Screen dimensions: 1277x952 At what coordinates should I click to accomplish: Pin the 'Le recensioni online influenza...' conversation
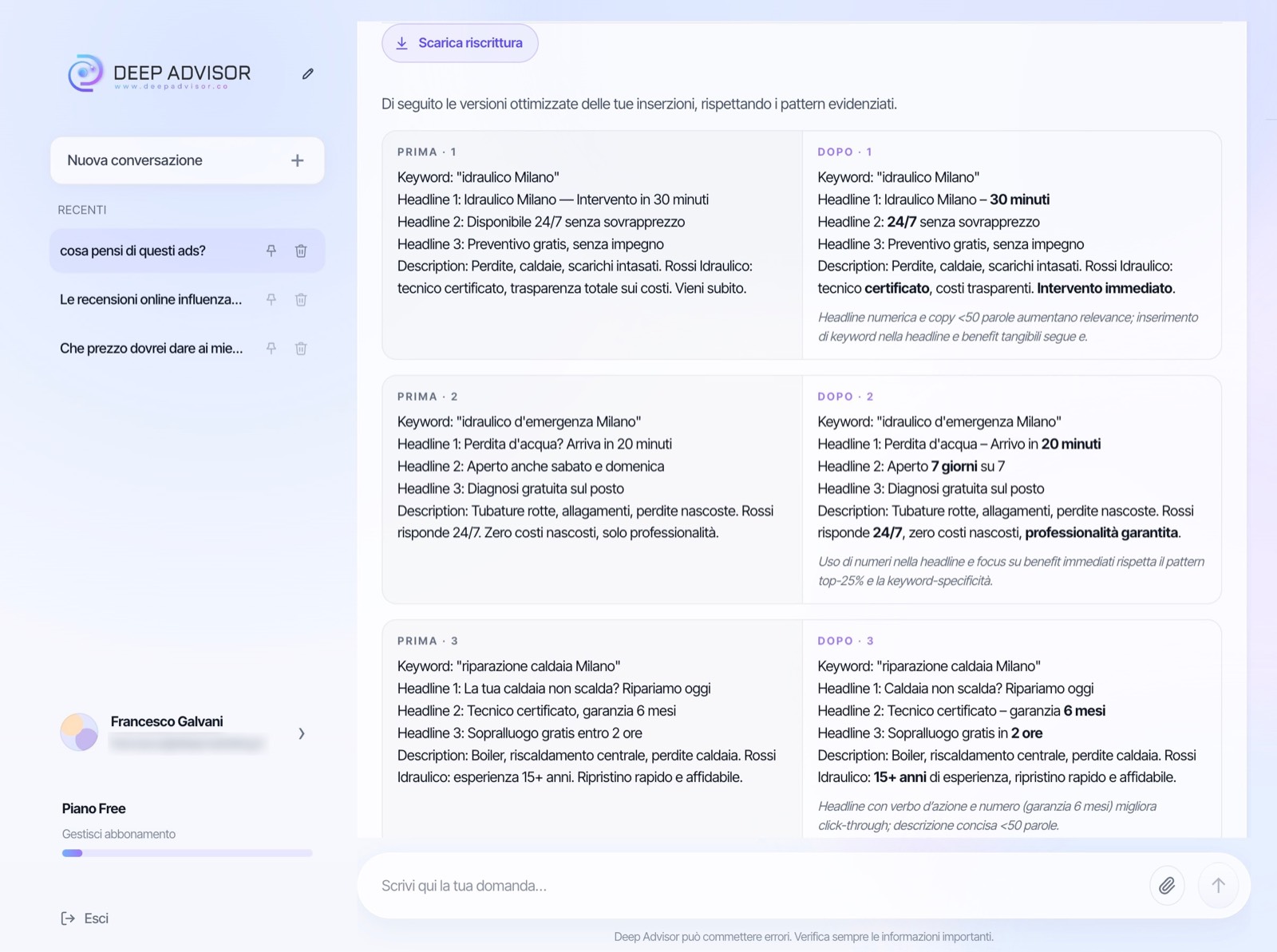click(271, 299)
